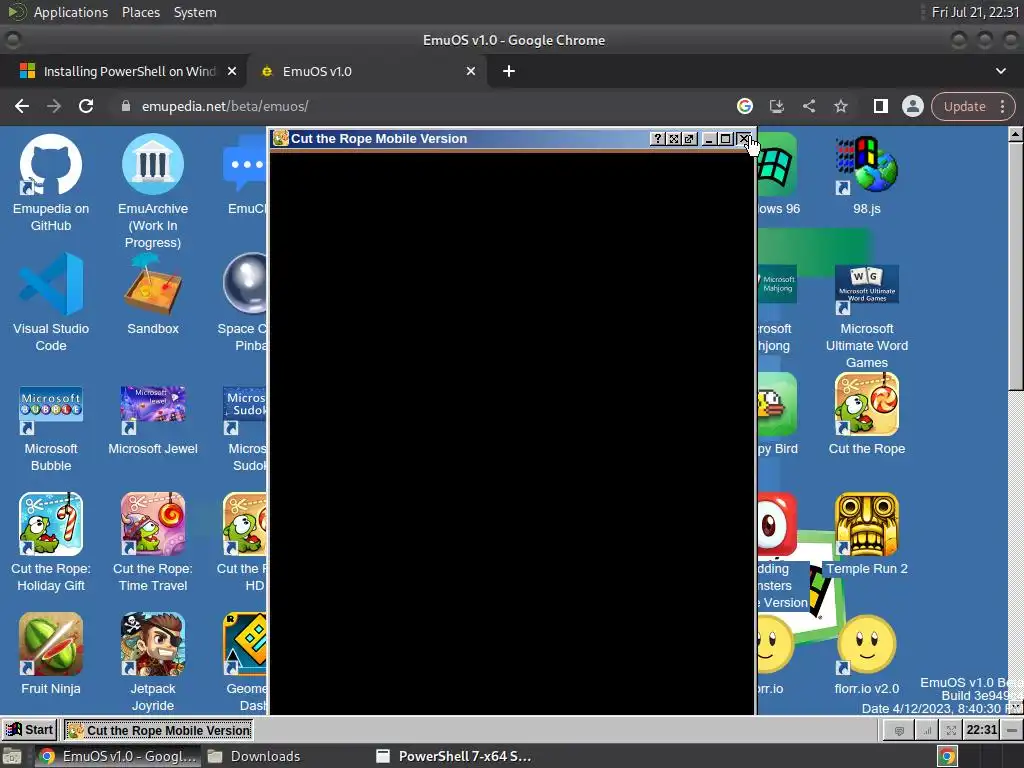Close the Installing PowerShell tab
Viewport: 1024px width, 768px height.
(x=231, y=71)
